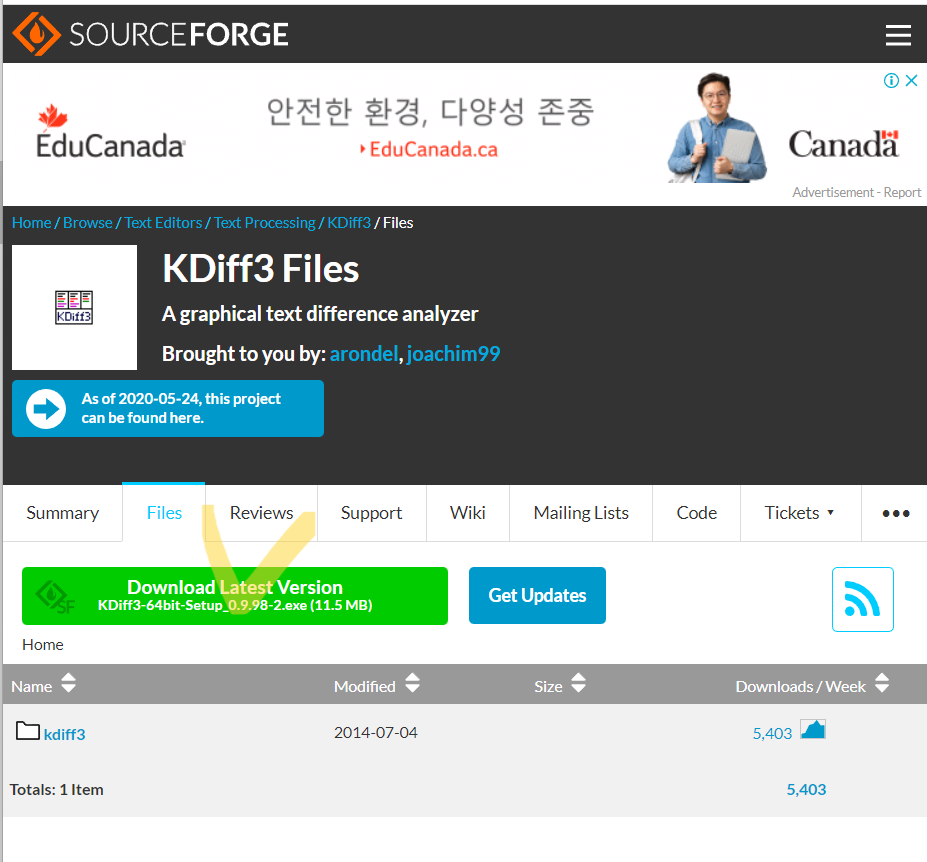The image size is (927, 862).
Task: Open the Mailing Lists tab
Action: pos(581,513)
